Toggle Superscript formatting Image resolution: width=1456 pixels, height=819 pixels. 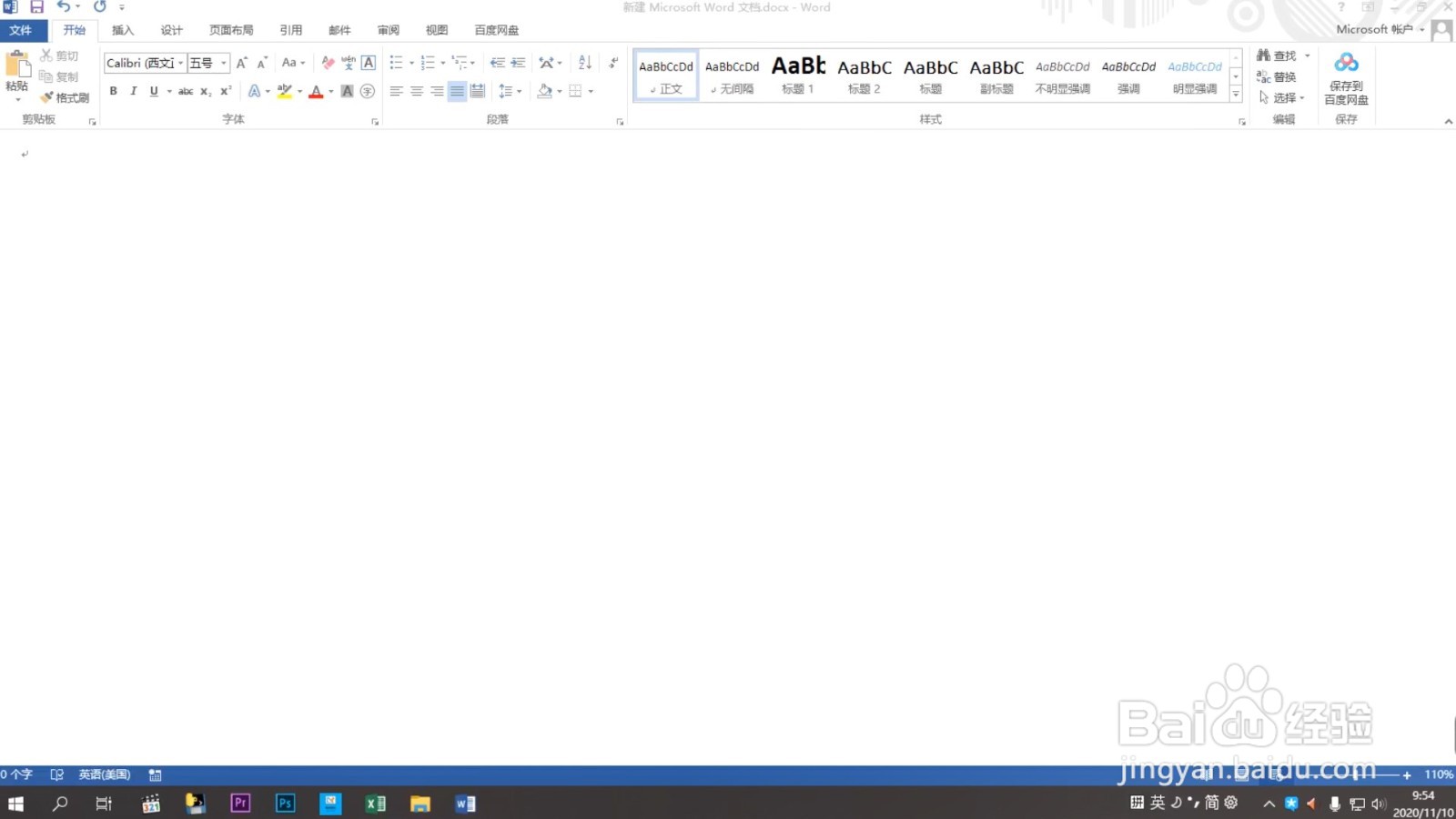click(226, 91)
